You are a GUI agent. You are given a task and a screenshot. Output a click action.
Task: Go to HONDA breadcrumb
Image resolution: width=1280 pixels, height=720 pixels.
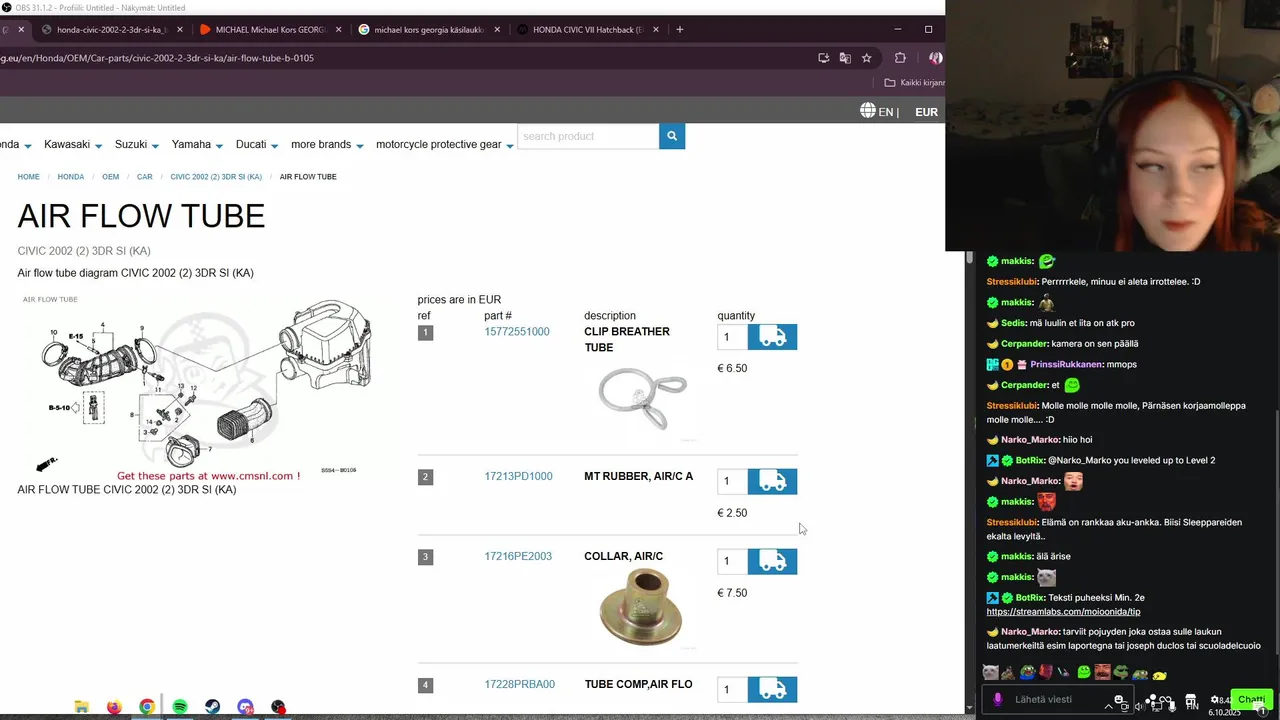pos(71,177)
